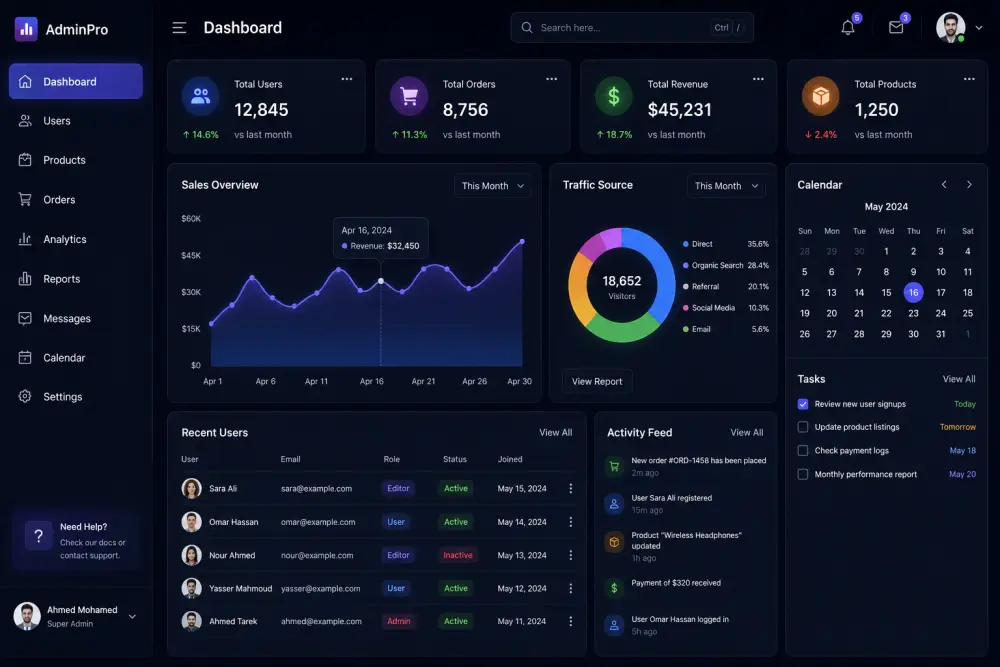This screenshot has height=667, width=1000.
Task: Go to next month in Calendar
Action: (969, 185)
